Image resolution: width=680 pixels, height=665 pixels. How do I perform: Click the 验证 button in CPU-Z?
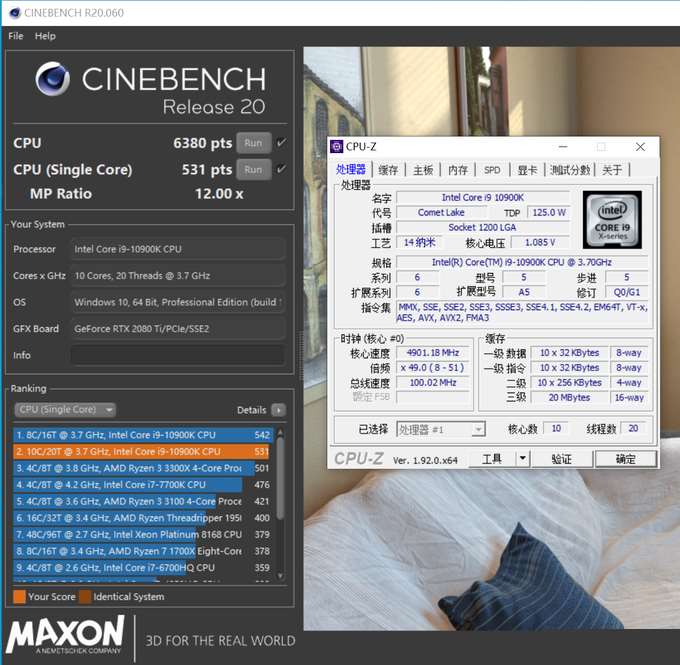pyautogui.click(x=562, y=459)
